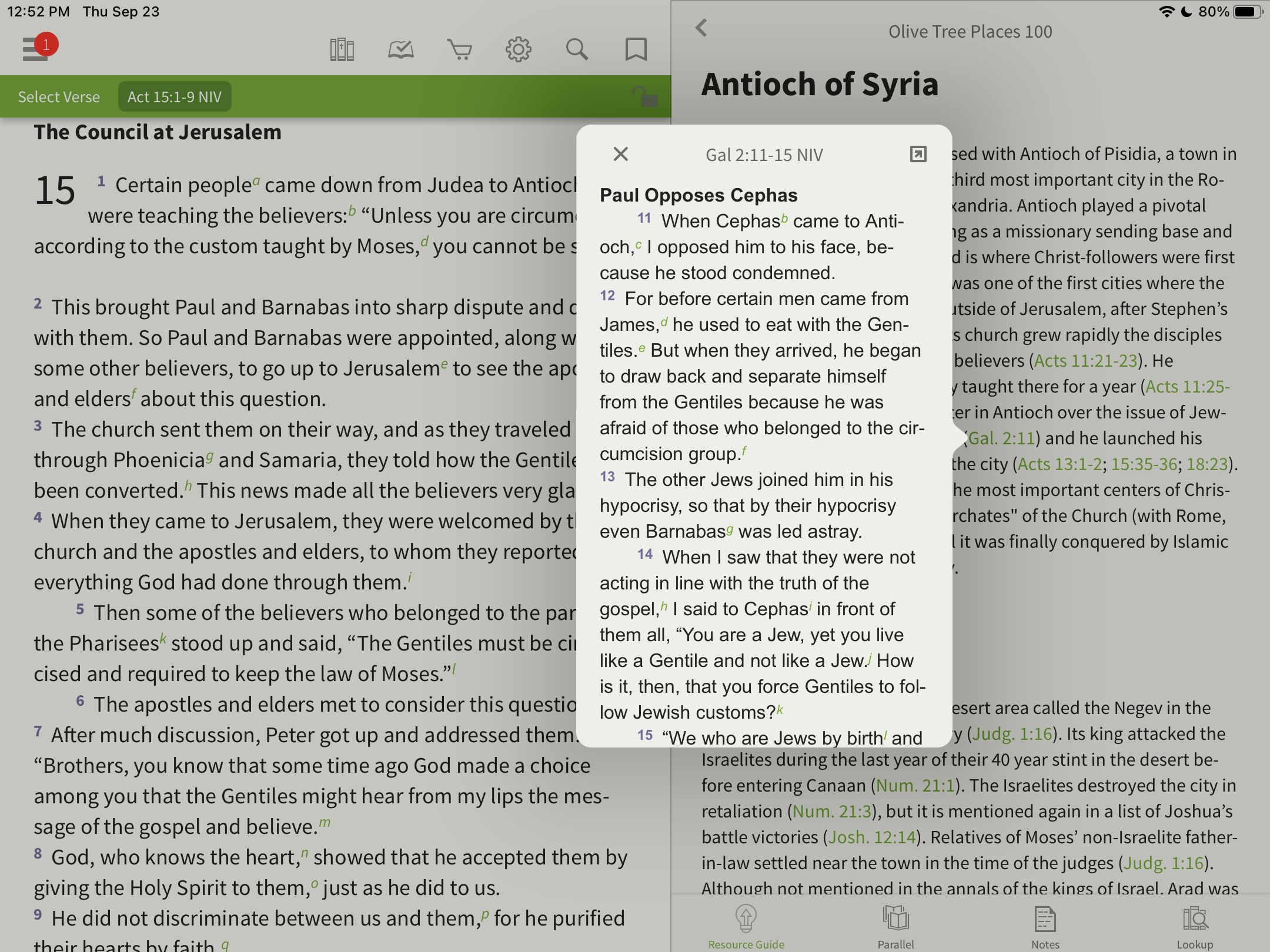Screen dimensions: 1270x952
Task: Switch to the Notes tab
Action: coord(1045,926)
